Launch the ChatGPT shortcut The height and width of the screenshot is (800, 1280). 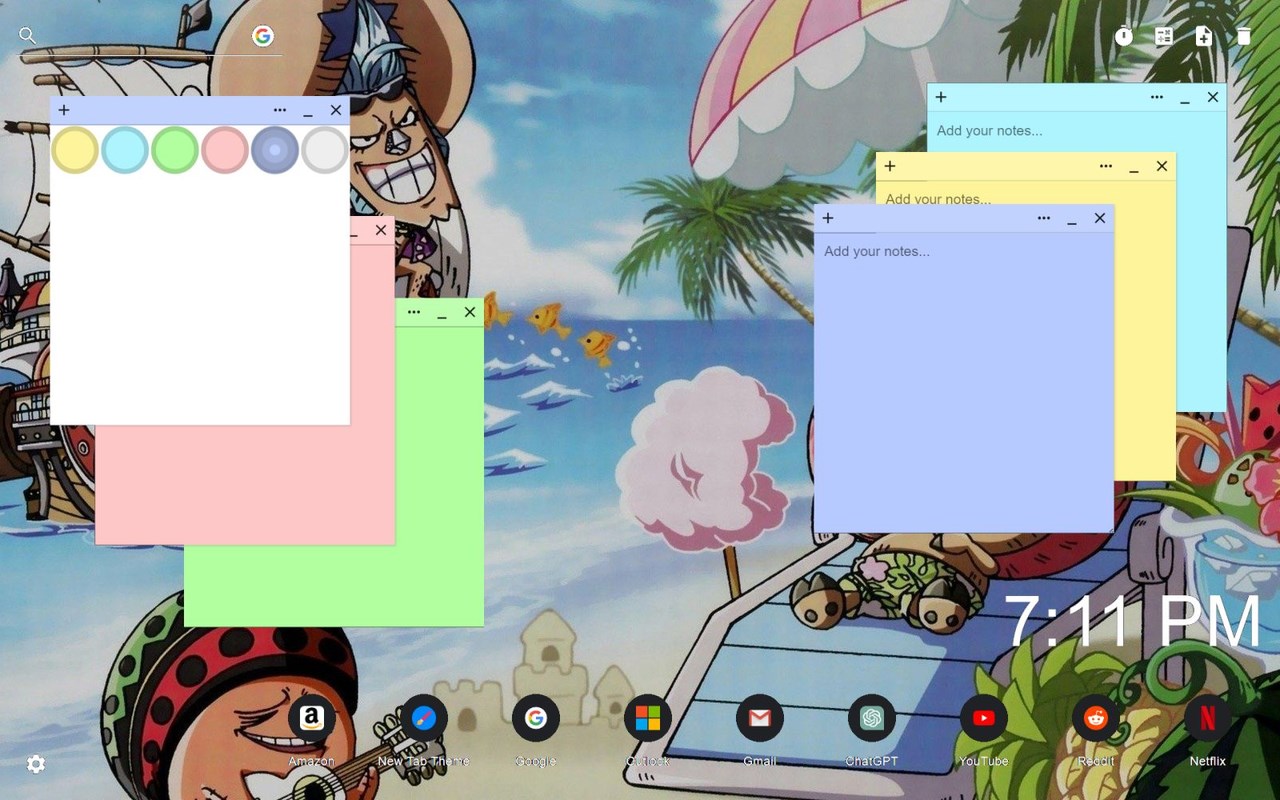point(872,718)
